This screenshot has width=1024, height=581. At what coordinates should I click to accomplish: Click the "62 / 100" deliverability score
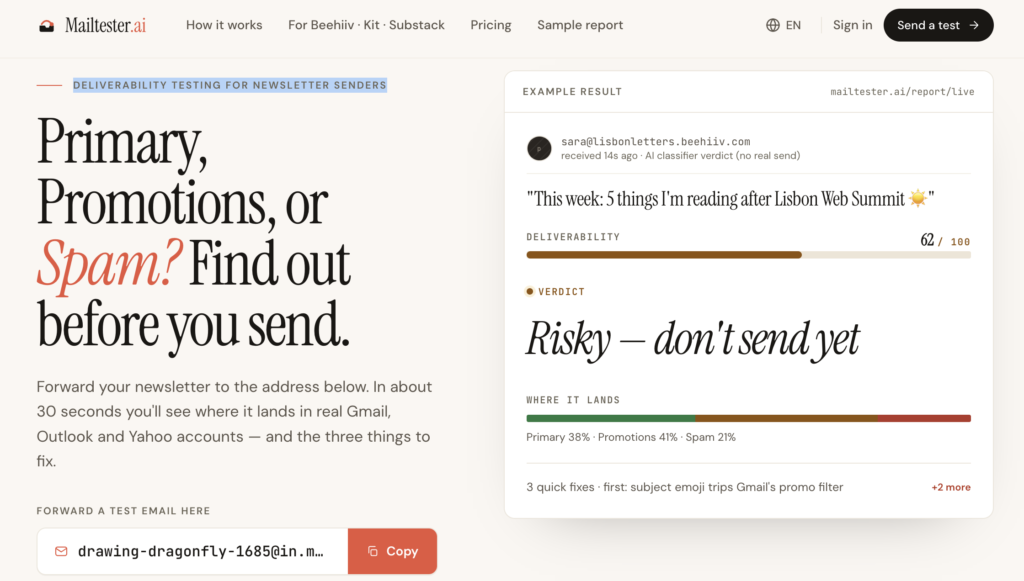coord(945,240)
